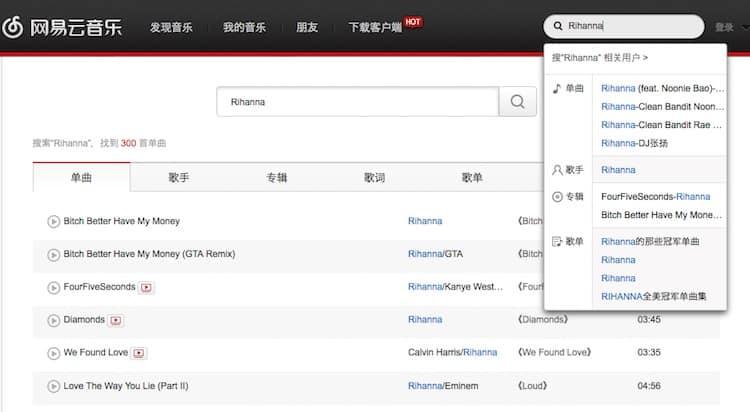
Task: Click the main Rihanna search input field
Action: click(x=357, y=102)
